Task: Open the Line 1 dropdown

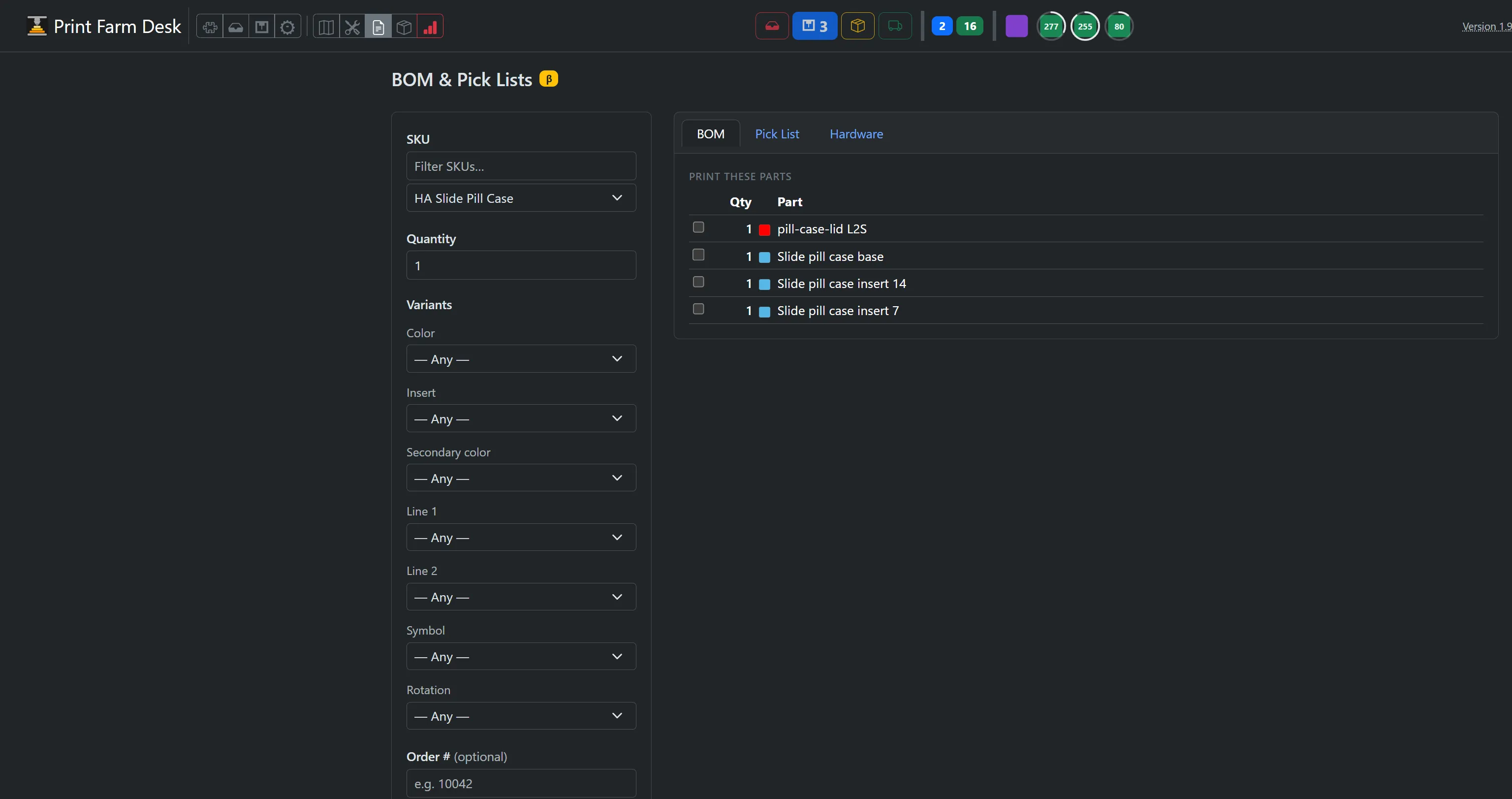Action: tap(521, 537)
